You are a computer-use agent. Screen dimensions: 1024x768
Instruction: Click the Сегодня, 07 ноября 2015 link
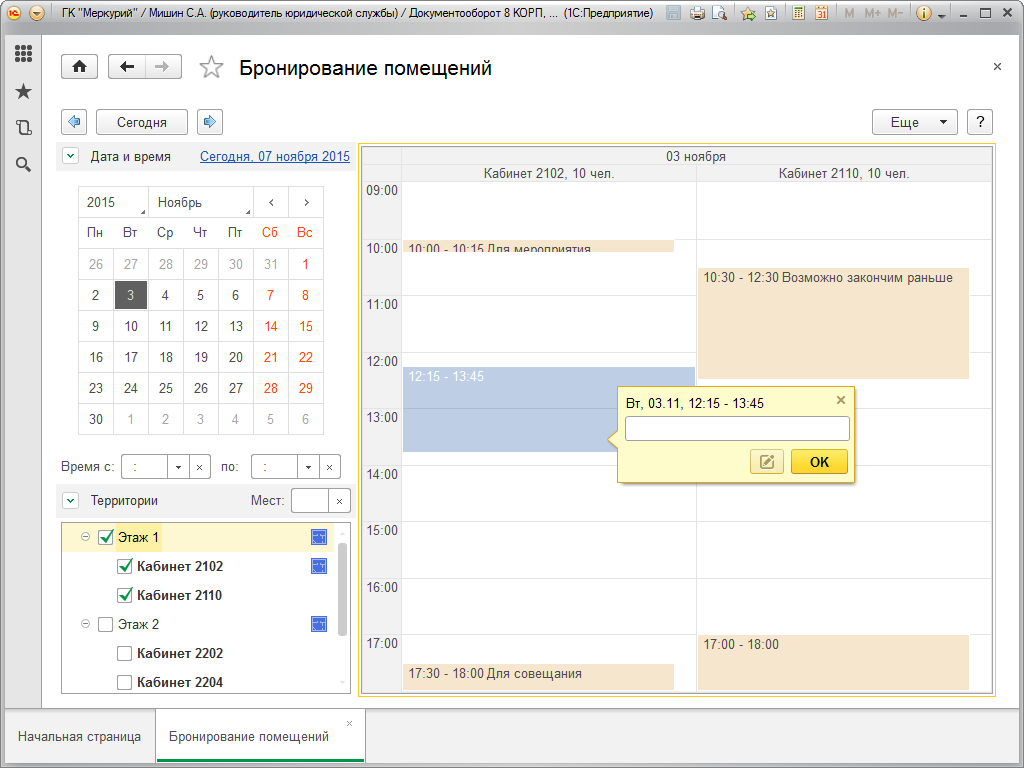[275, 156]
